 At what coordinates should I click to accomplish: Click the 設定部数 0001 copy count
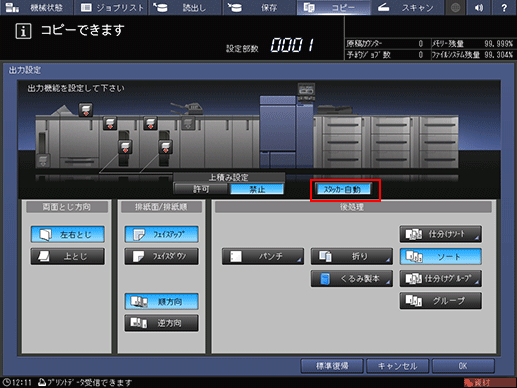coord(292,45)
